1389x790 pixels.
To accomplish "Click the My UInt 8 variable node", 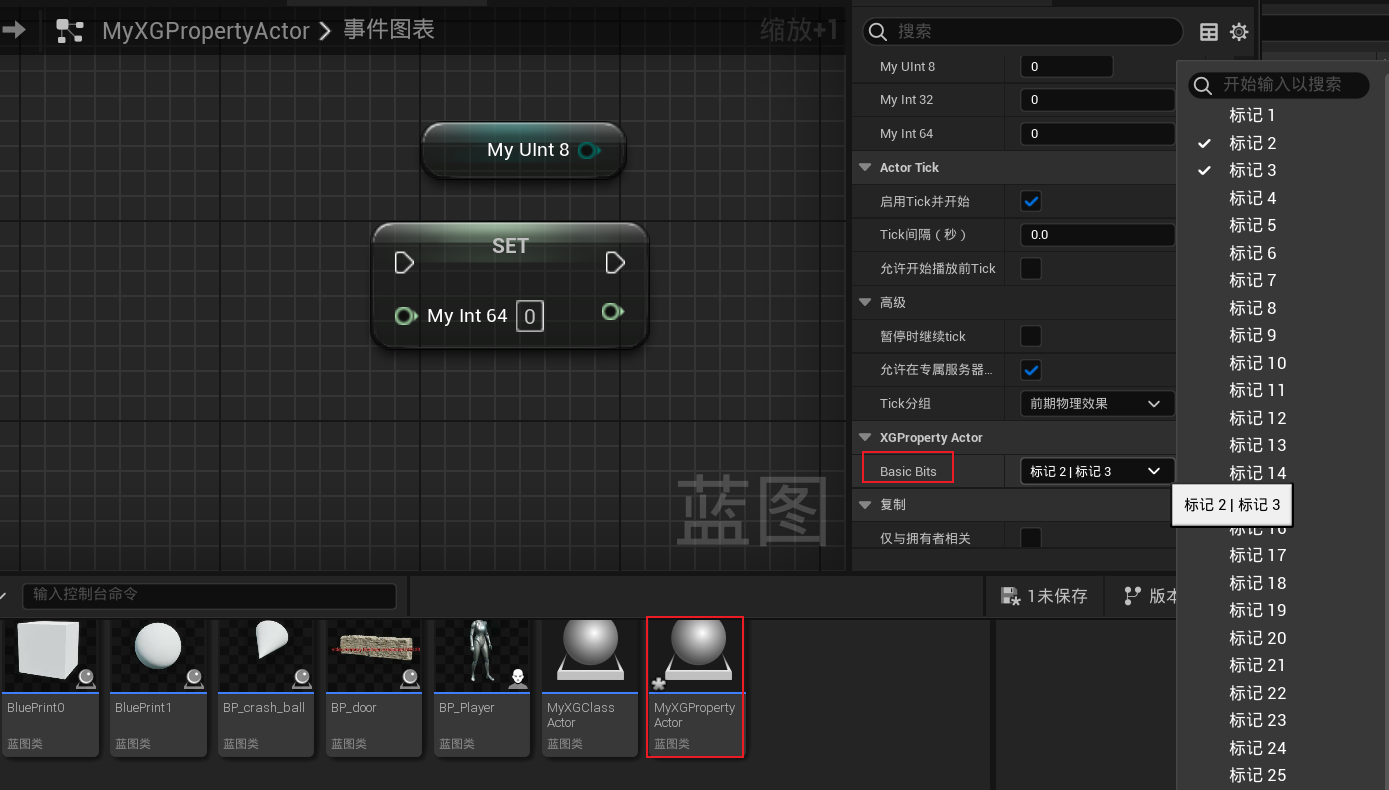I will 524,150.
